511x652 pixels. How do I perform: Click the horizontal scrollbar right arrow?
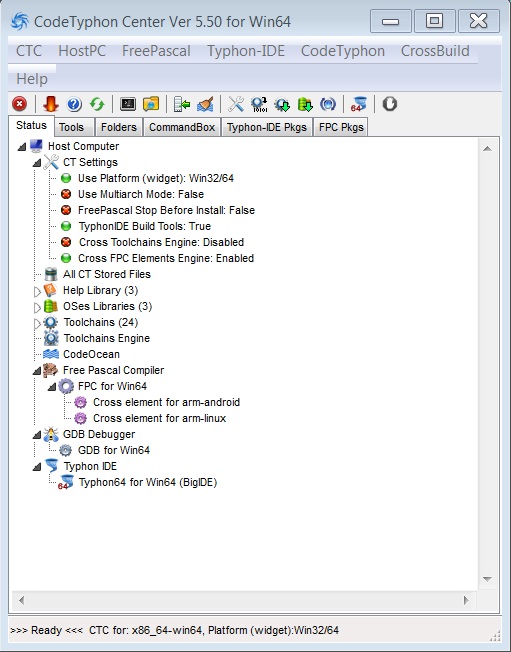pos(466,600)
